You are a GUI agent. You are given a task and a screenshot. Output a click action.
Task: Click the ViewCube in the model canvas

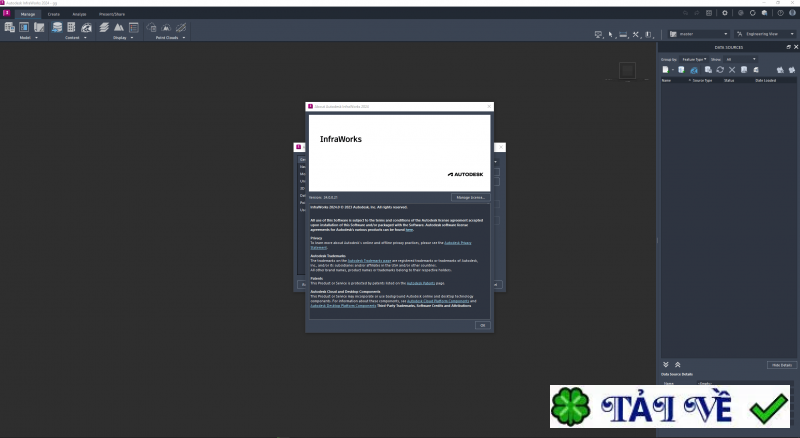[628, 70]
